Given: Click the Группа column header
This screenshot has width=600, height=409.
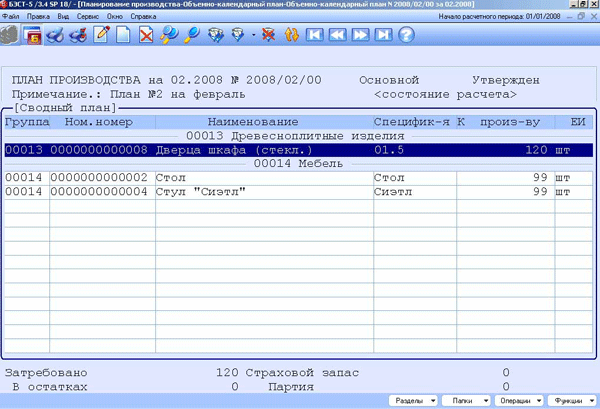Looking at the screenshot, I should [27, 122].
